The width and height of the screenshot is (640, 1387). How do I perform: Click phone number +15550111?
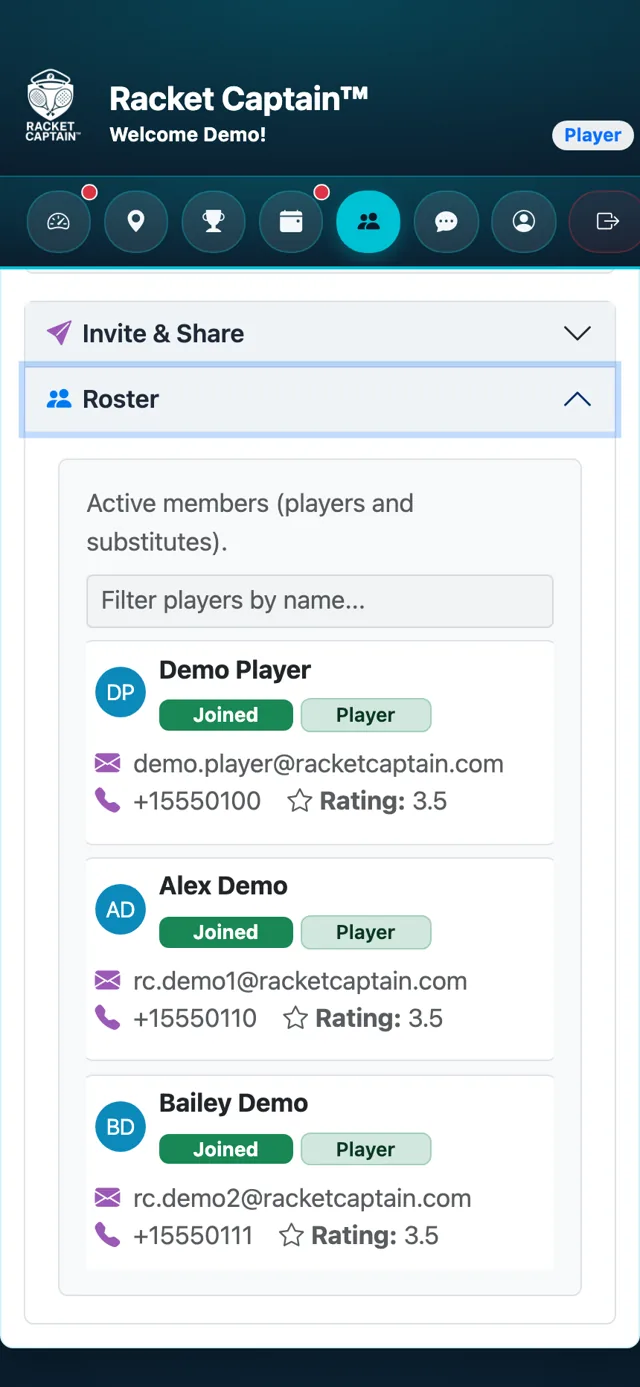click(193, 1235)
